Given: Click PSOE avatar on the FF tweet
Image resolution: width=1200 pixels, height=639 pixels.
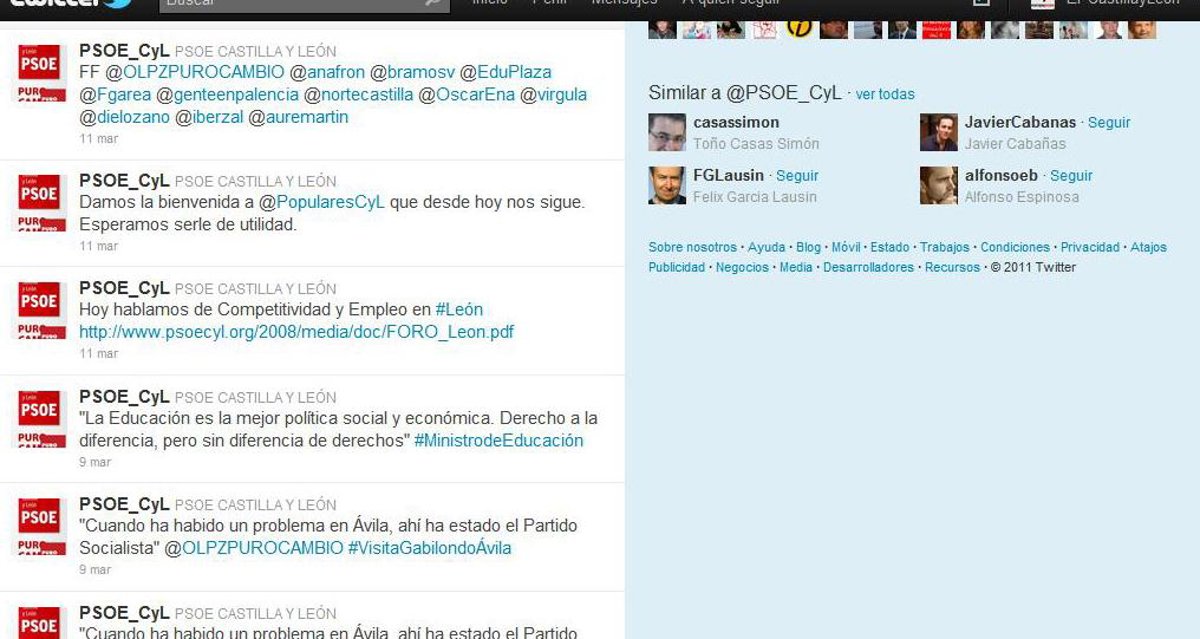Looking at the screenshot, I should (x=40, y=72).
